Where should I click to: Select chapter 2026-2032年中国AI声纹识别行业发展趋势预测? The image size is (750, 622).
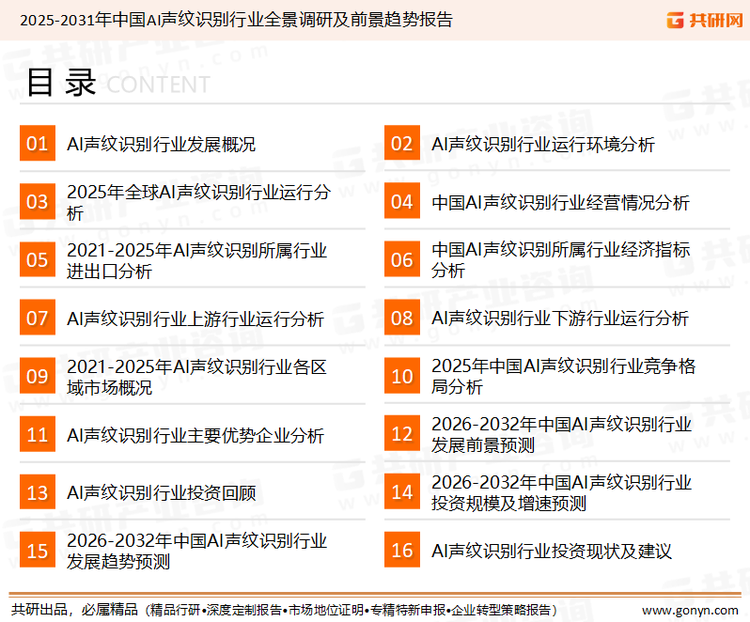197,551
